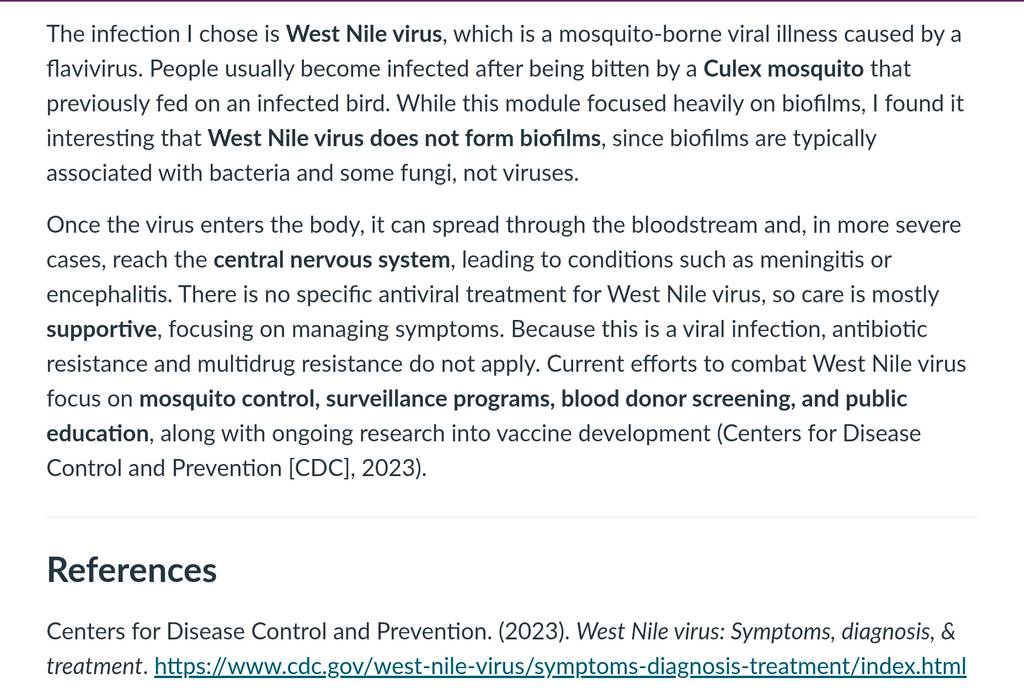Screen dimensions: 1024x690
Task: Click "Centers for Disease Control and Prevention. (2023)" reference
Action: [x=308, y=632]
